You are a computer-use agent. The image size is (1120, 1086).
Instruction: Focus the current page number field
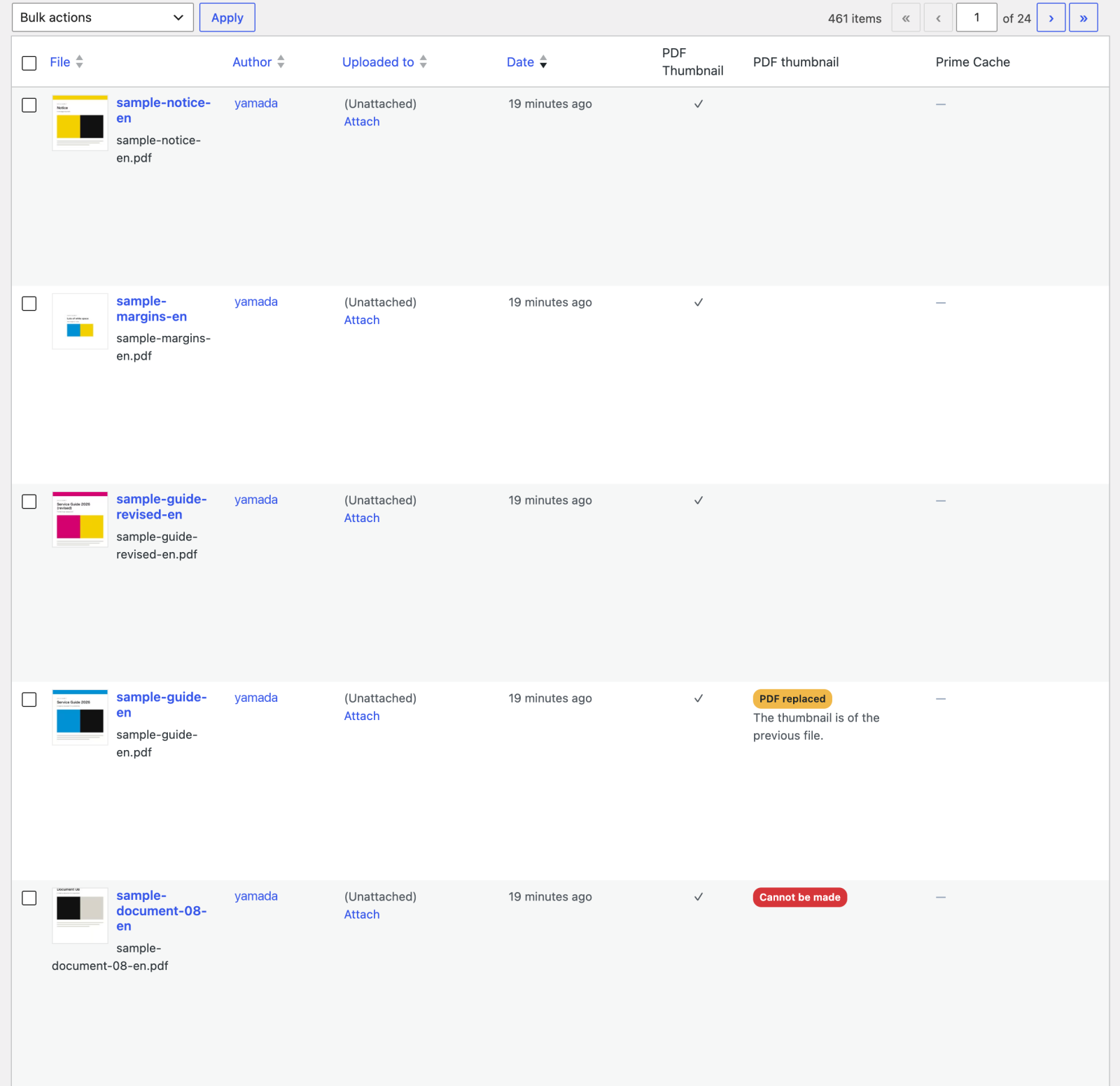pos(976,17)
